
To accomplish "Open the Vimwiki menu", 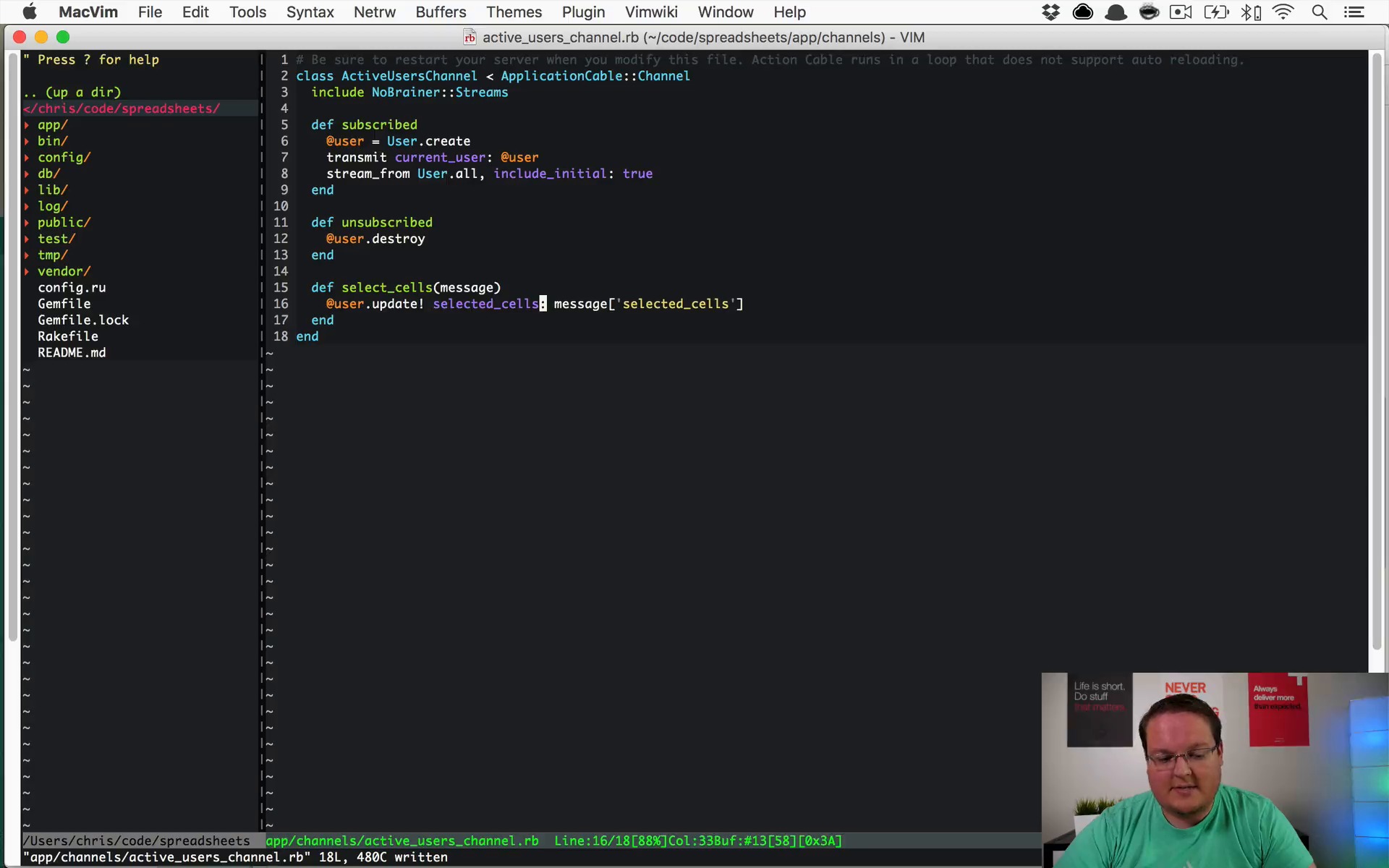I will [x=651, y=12].
